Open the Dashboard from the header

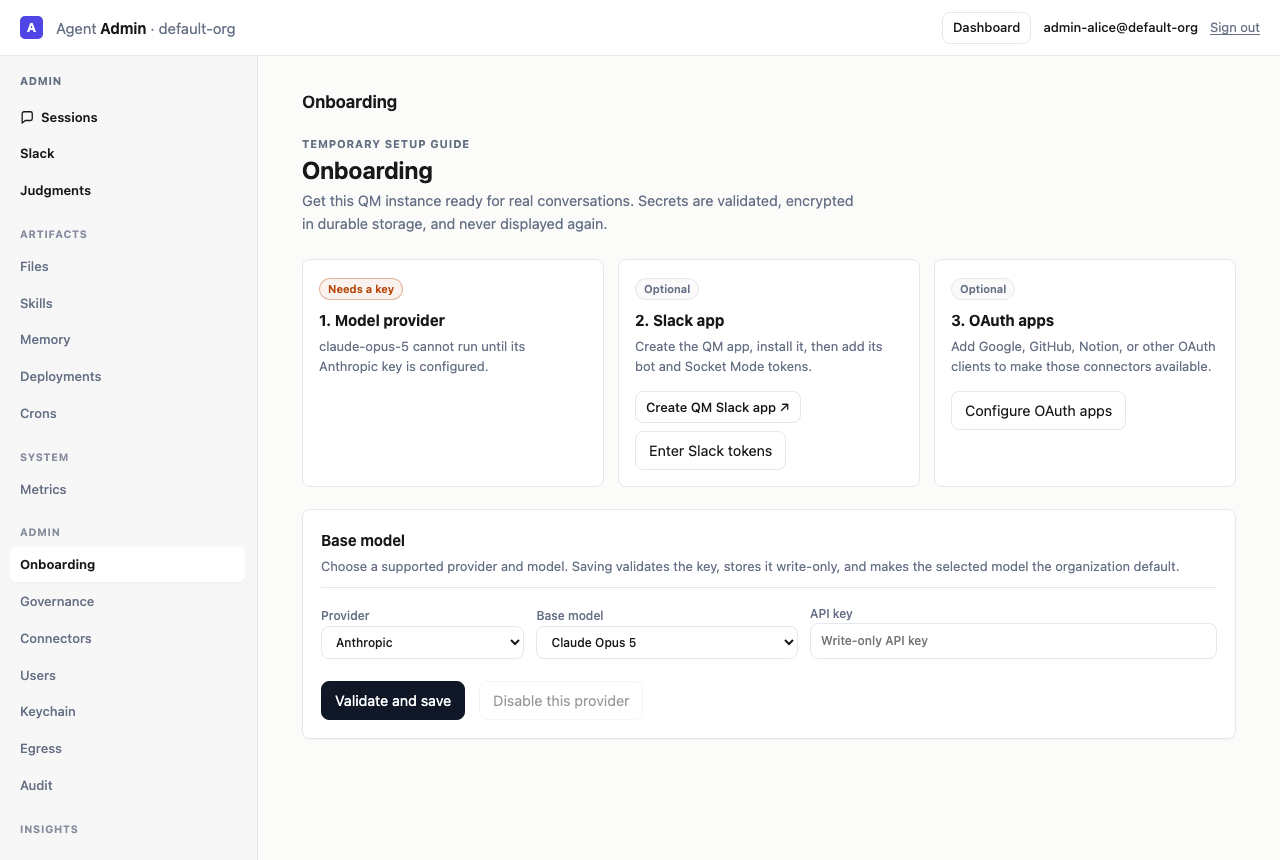click(986, 28)
